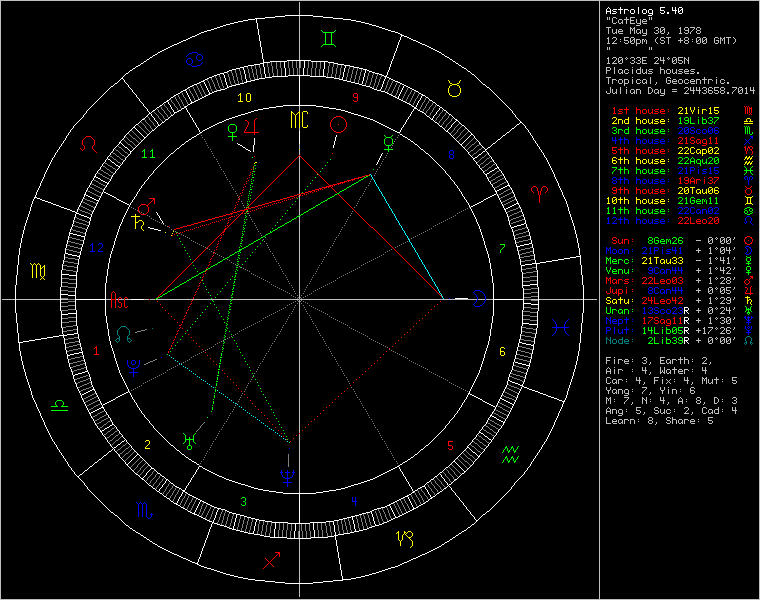The image size is (760, 600).
Task: Select the Uranus symbol in the chart wheel
Action: (190, 441)
